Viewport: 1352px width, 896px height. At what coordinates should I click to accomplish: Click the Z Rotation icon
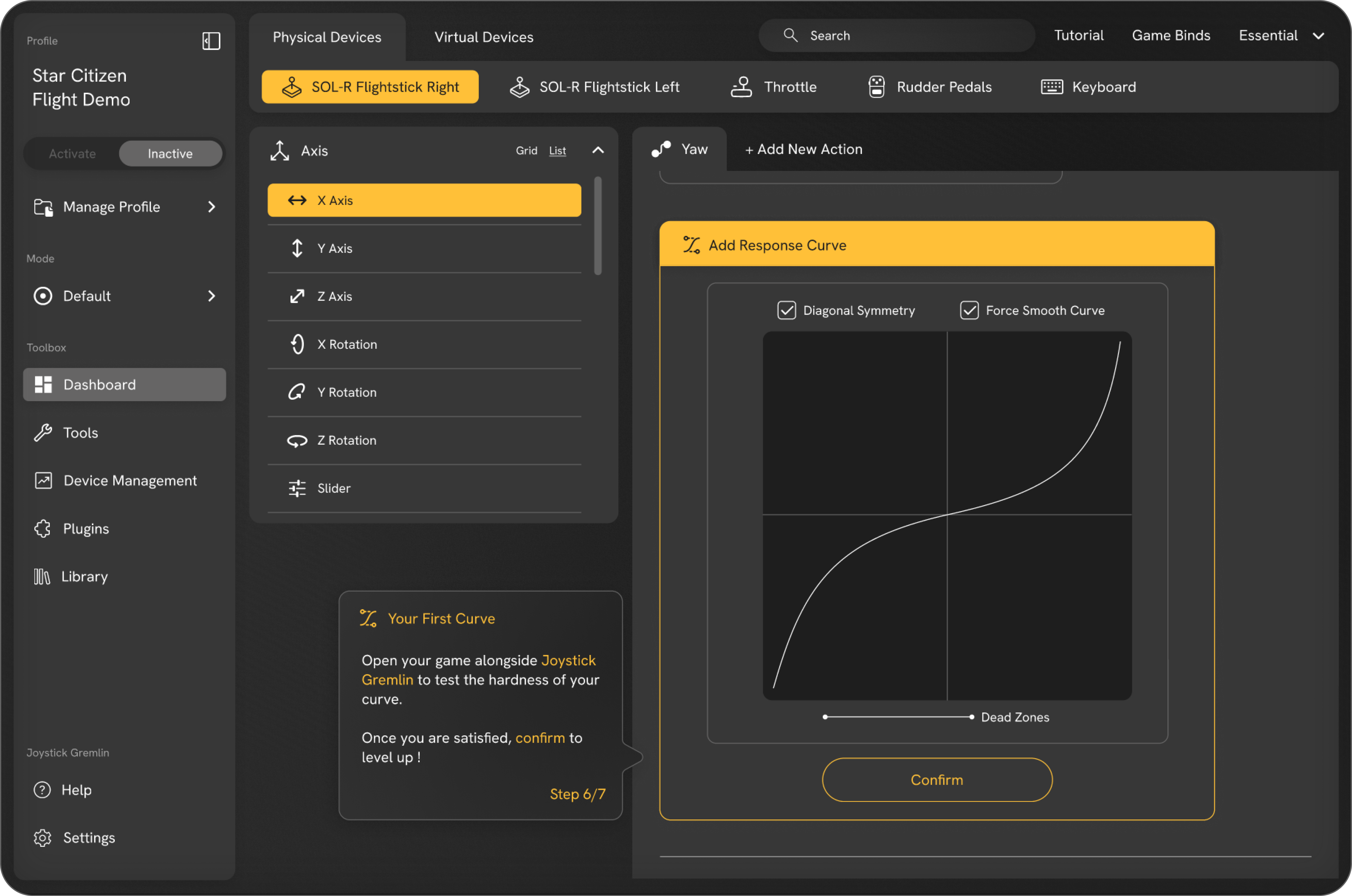pos(297,441)
